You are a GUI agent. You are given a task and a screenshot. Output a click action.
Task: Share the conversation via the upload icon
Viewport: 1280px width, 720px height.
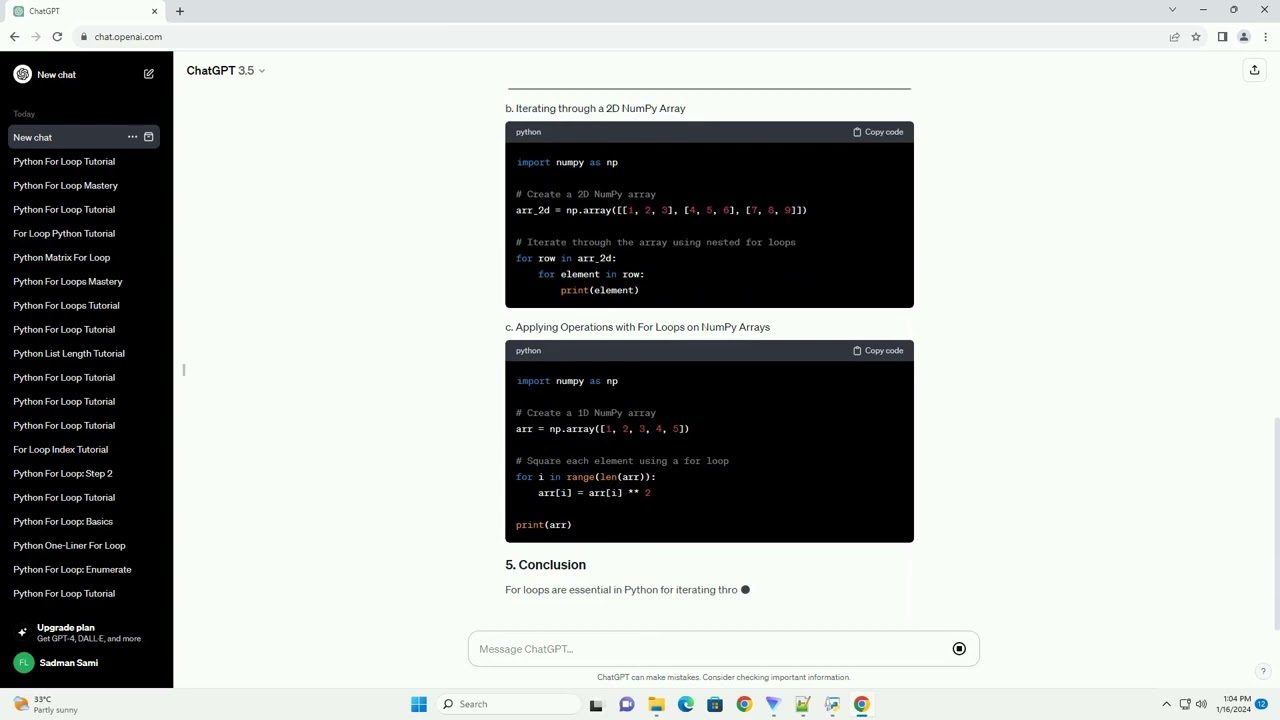coord(1254,70)
